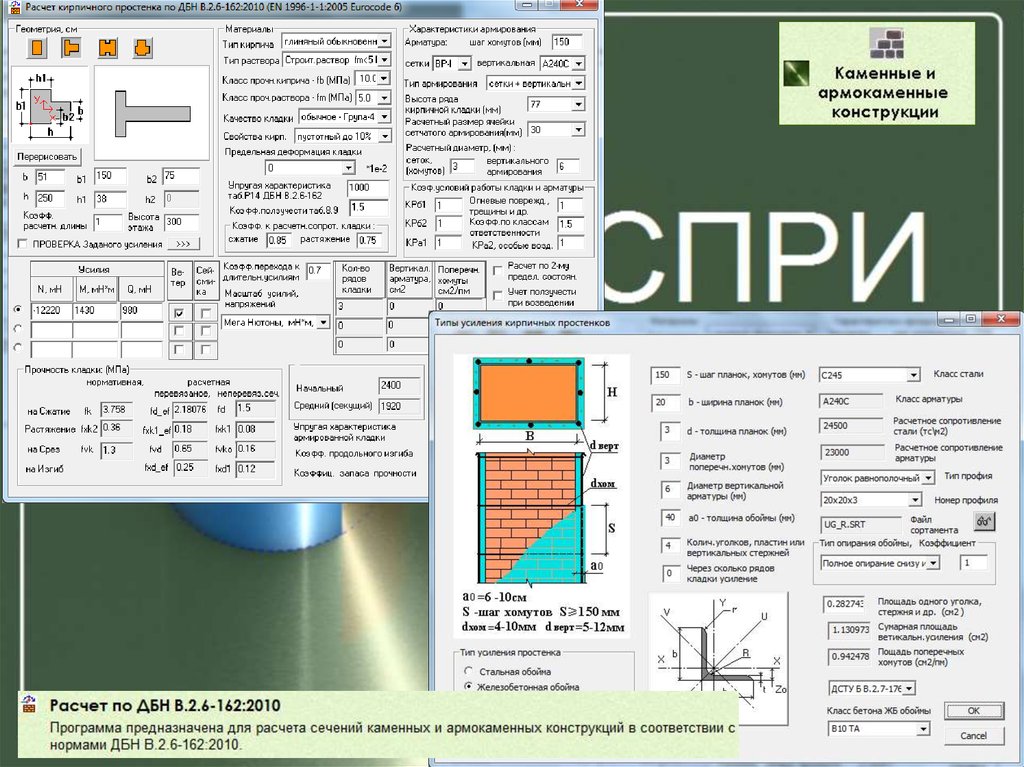Select the T-shaped section icon
Screen dimensions: 1024x767
[x=71, y=47]
